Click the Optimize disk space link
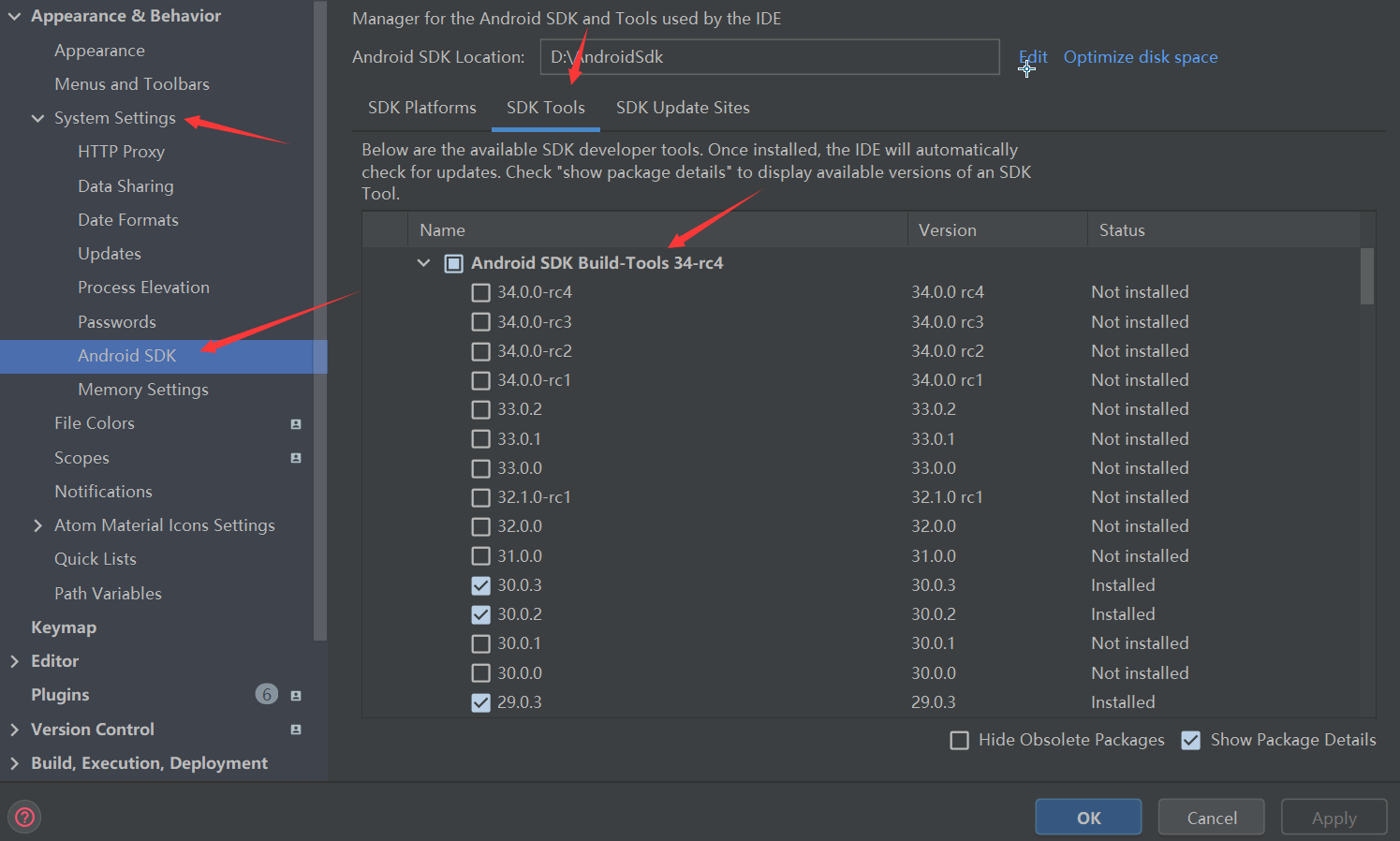 (x=1141, y=57)
